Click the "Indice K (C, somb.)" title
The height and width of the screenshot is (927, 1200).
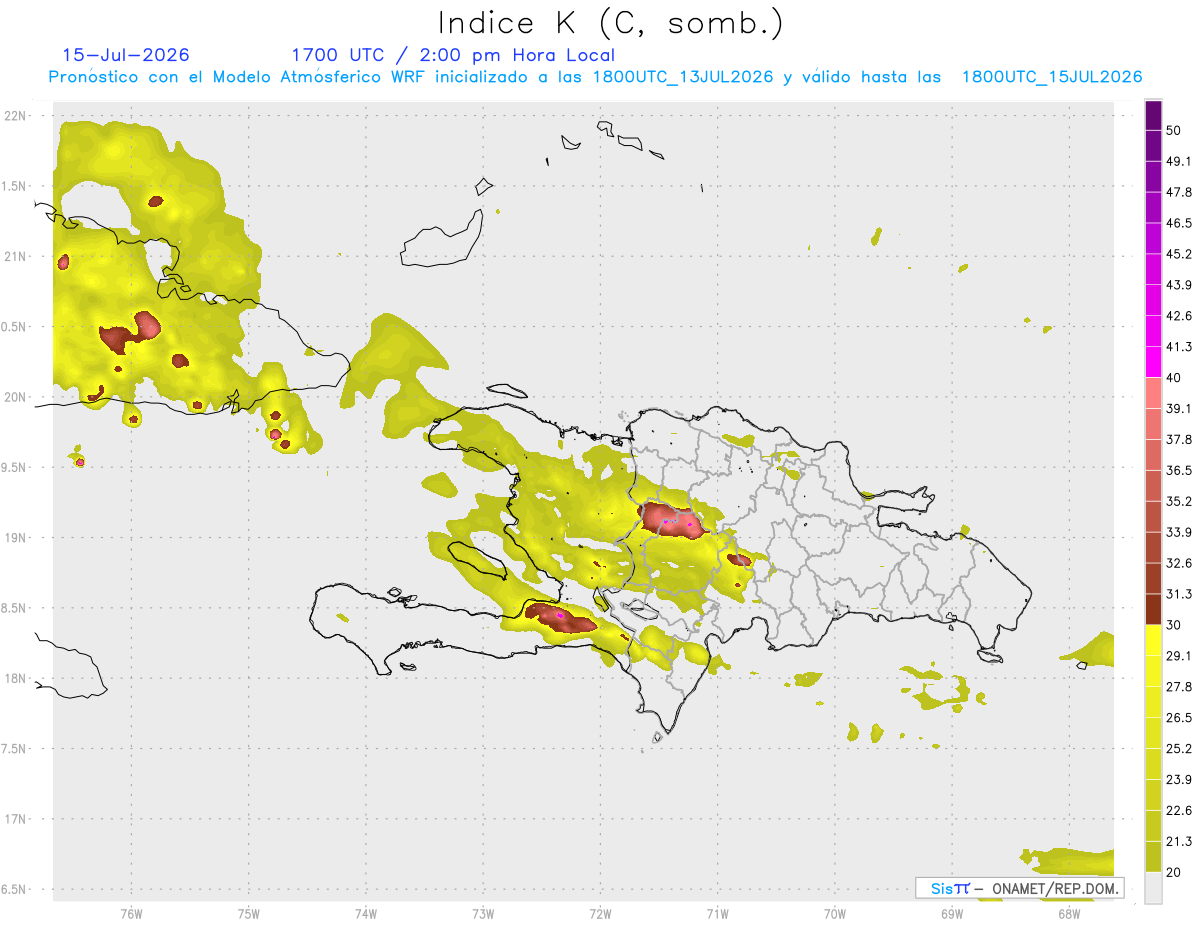(610, 22)
